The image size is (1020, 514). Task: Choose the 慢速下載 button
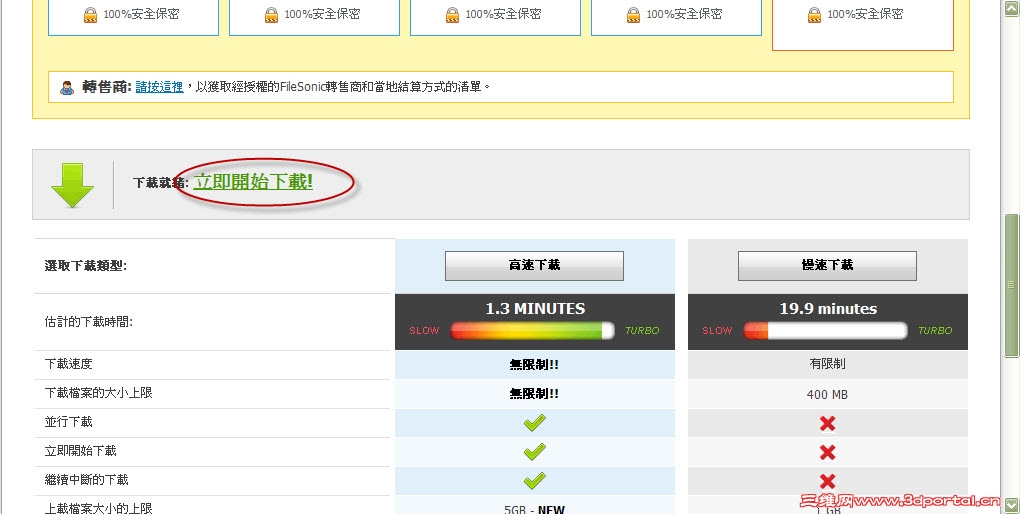[x=827, y=265]
